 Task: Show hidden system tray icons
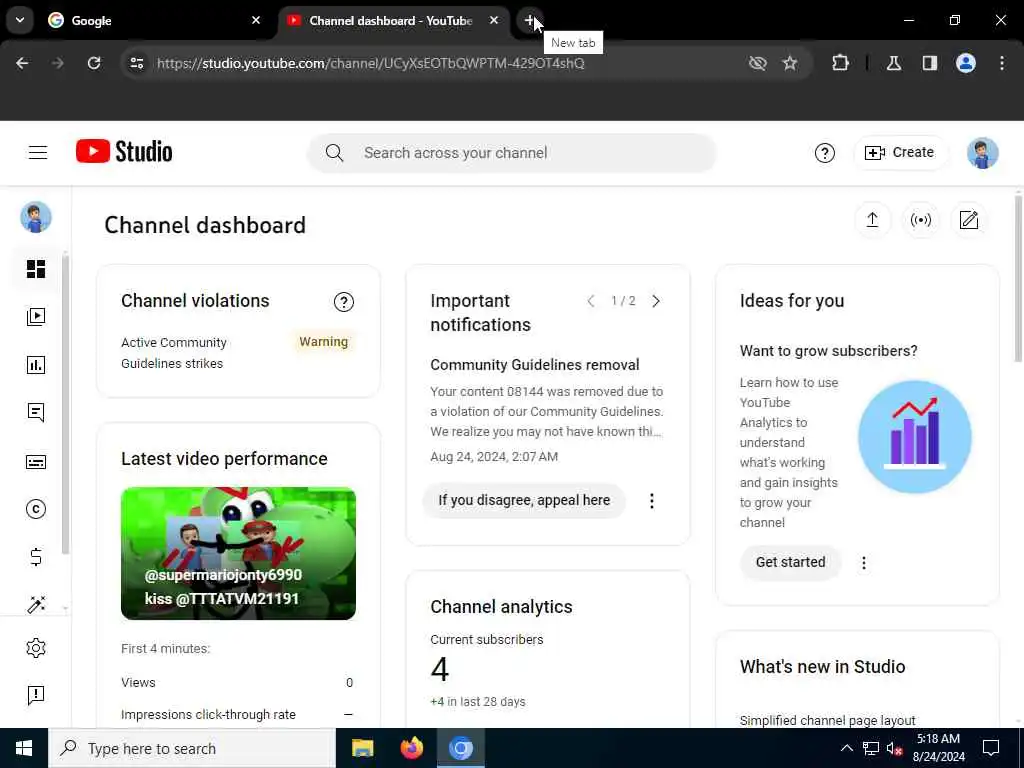[847, 748]
